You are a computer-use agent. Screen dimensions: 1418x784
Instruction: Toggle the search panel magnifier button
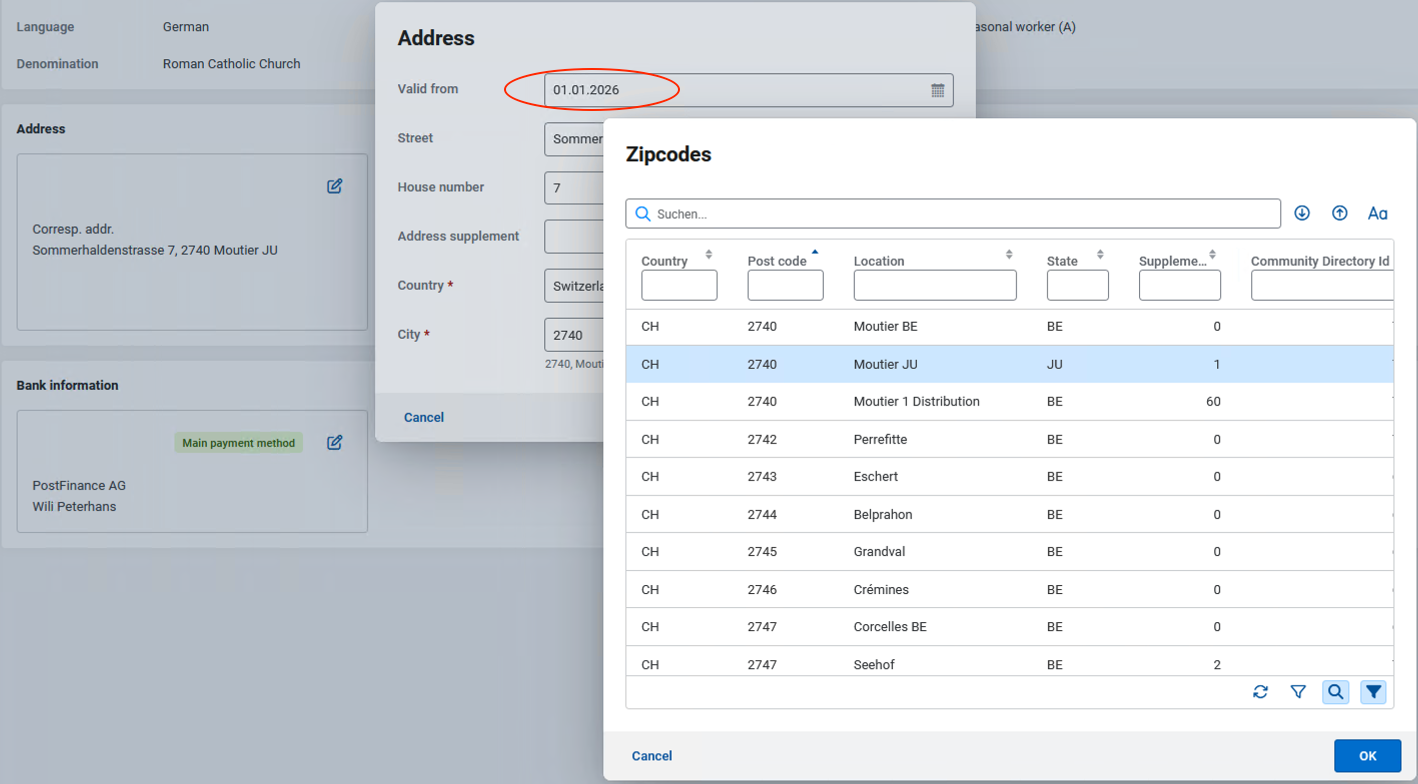1335,692
